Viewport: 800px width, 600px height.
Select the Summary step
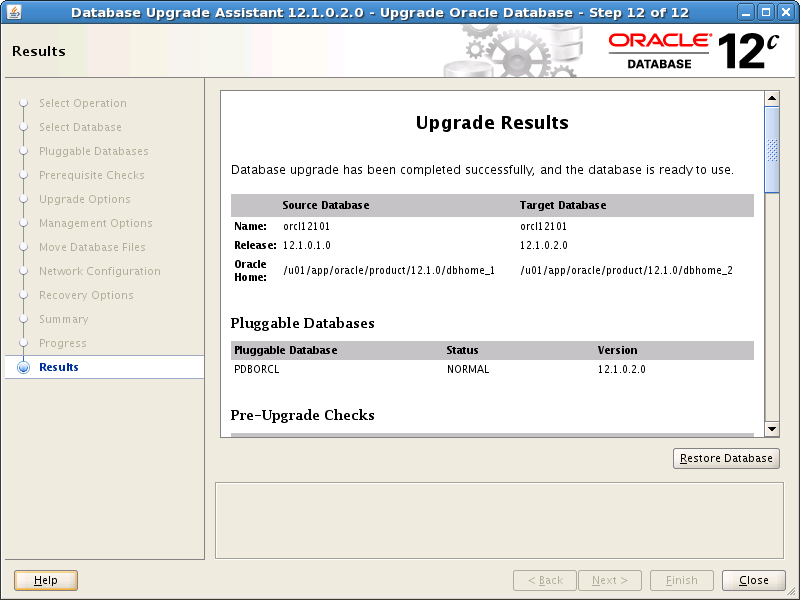(x=64, y=319)
